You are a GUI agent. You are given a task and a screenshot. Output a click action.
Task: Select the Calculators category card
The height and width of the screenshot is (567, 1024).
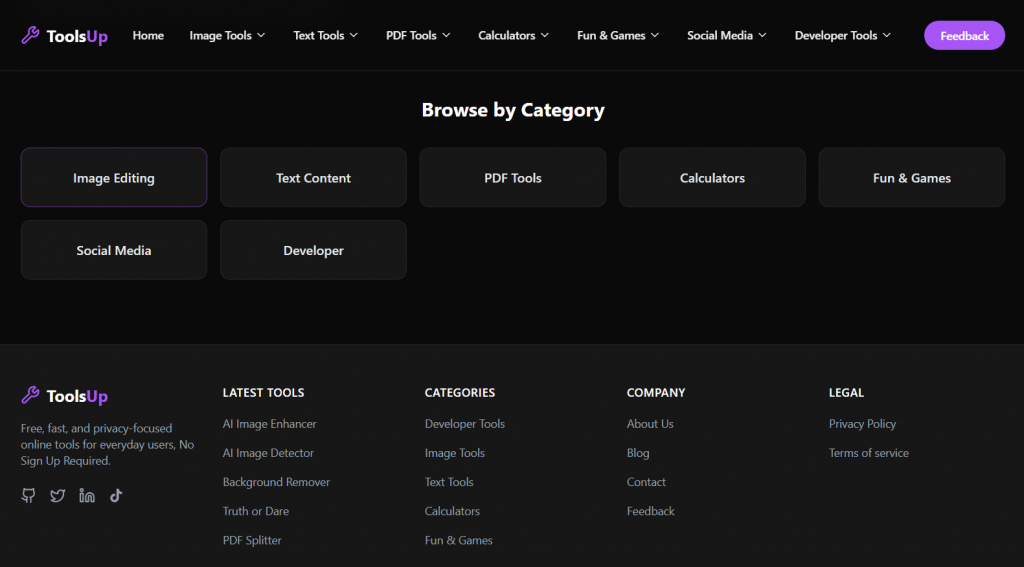pyautogui.click(x=712, y=177)
